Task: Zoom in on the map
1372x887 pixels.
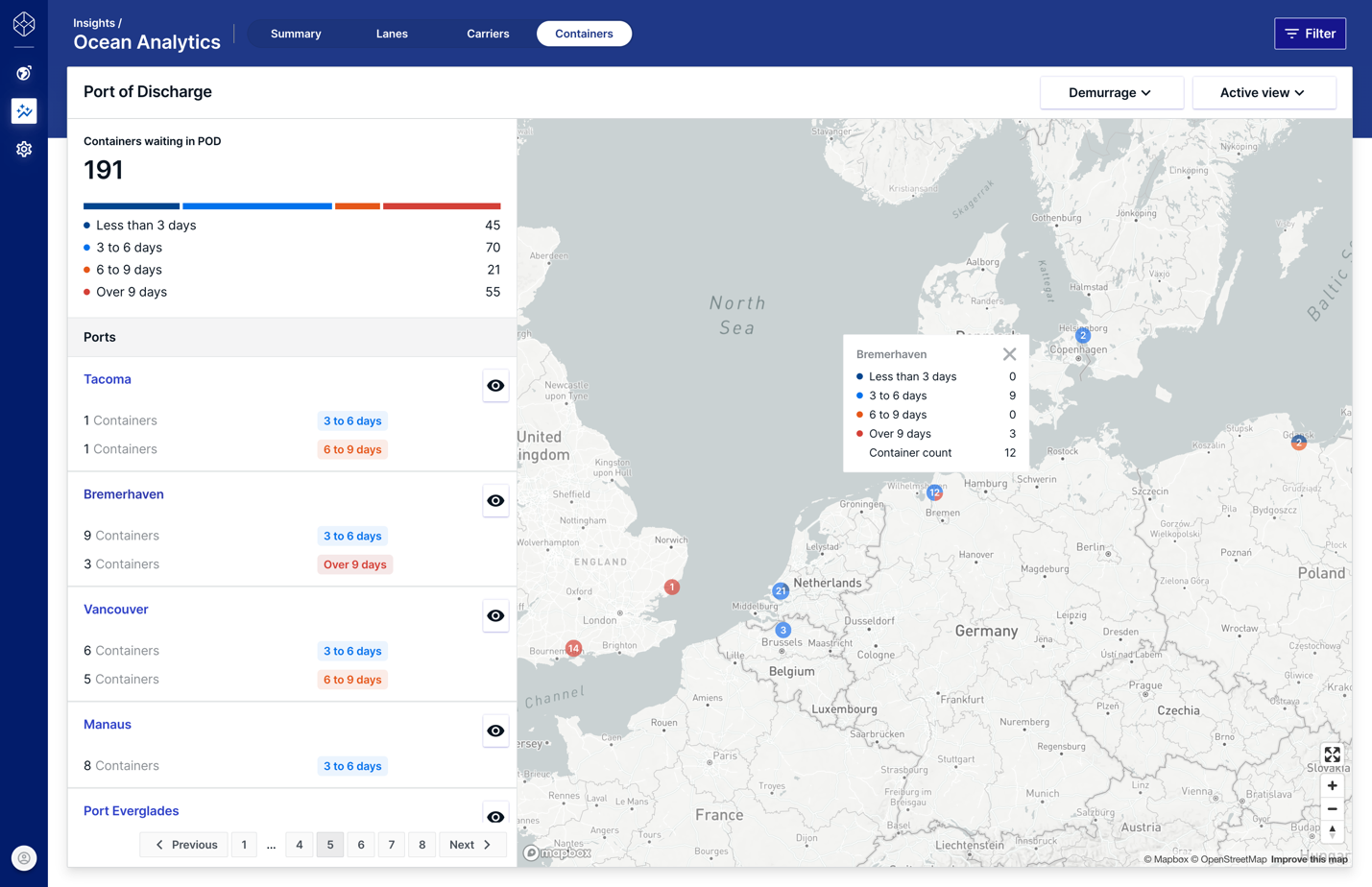Action: pos(1332,786)
